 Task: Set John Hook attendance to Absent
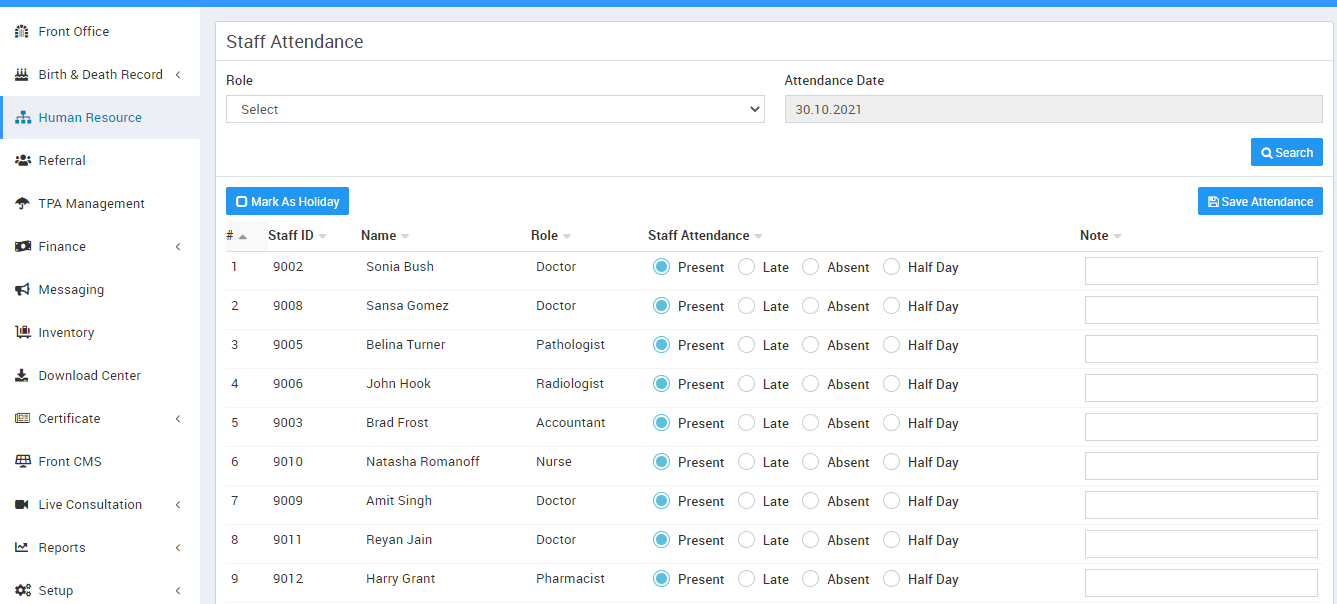coord(811,384)
